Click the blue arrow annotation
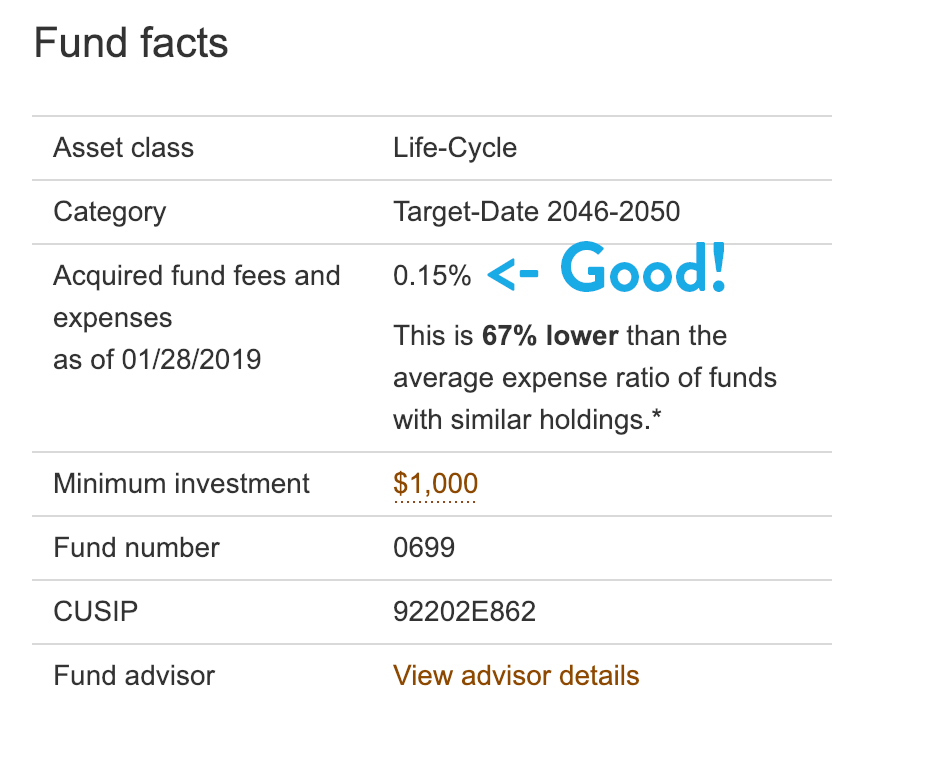This screenshot has height=782, width=942. [x=512, y=275]
